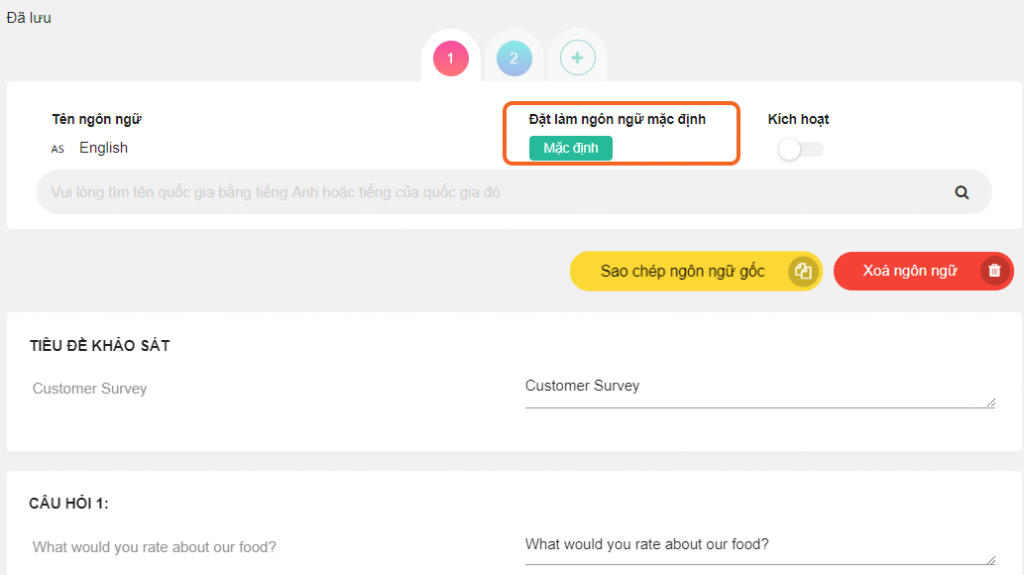Click the original question 1 text
Viewport: 1024px width, 575px height.
[154, 547]
